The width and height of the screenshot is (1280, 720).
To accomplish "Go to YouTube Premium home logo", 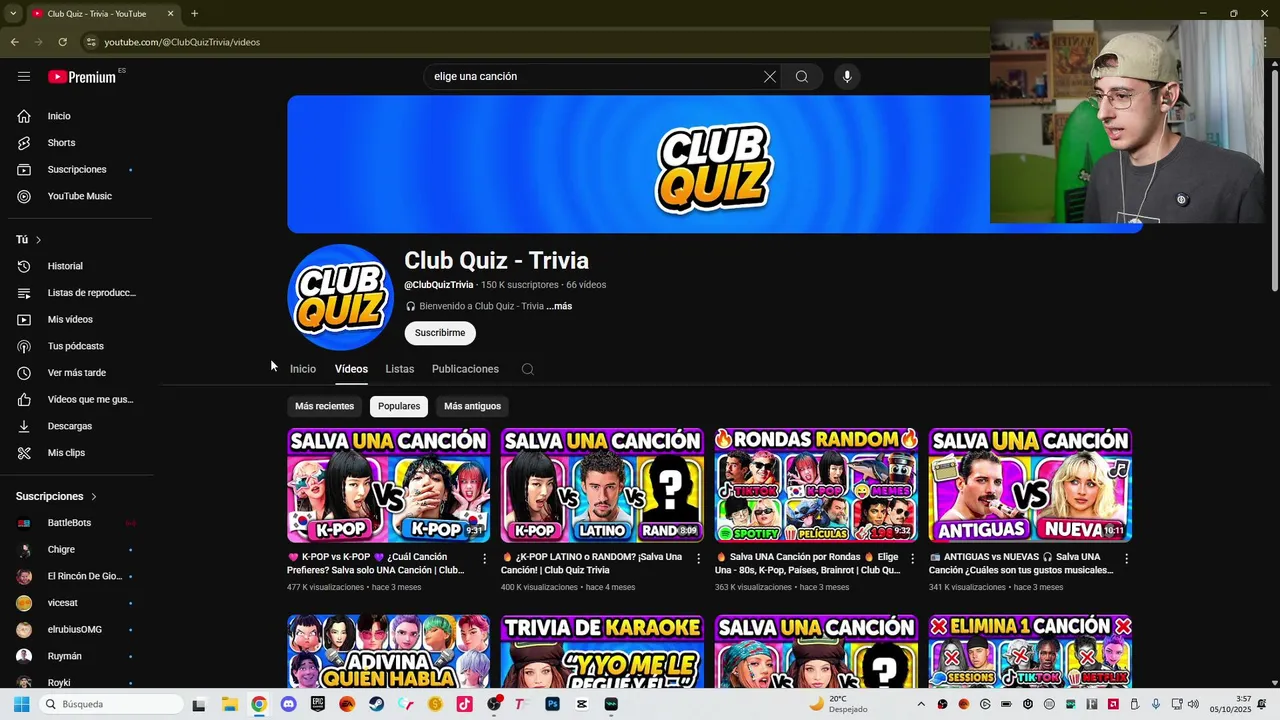I will (82, 77).
